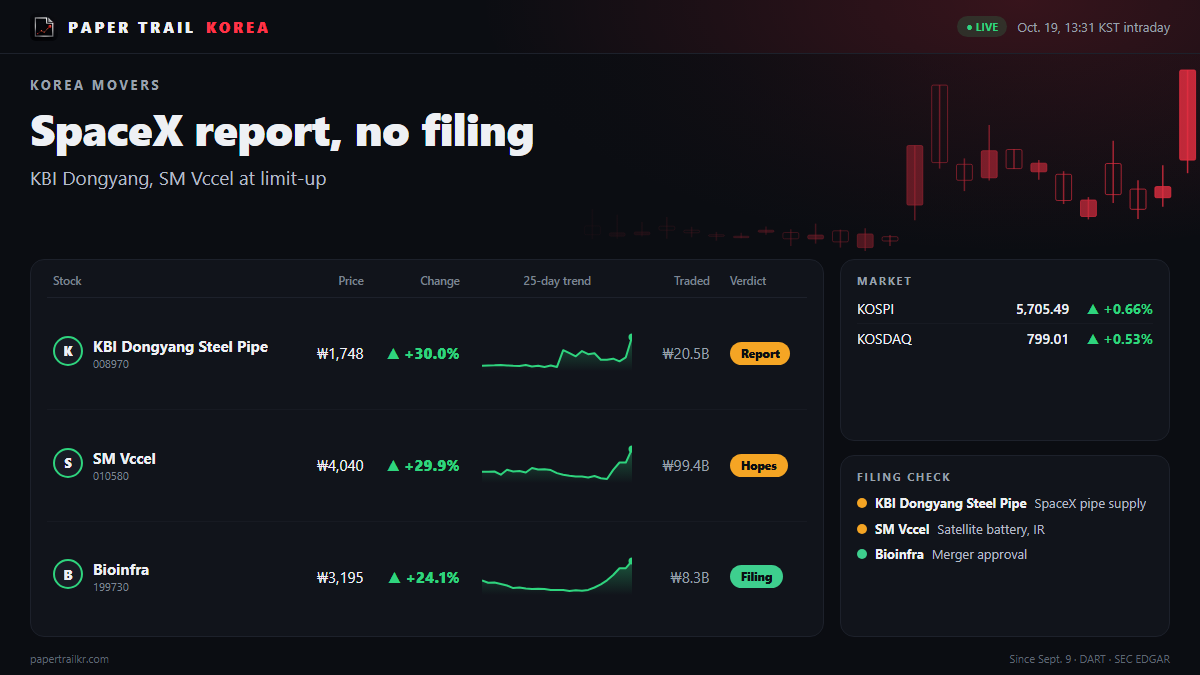Viewport: 1200px width, 675px height.
Task: Click the SM Vccel trend sparkline
Action: coord(557,465)
